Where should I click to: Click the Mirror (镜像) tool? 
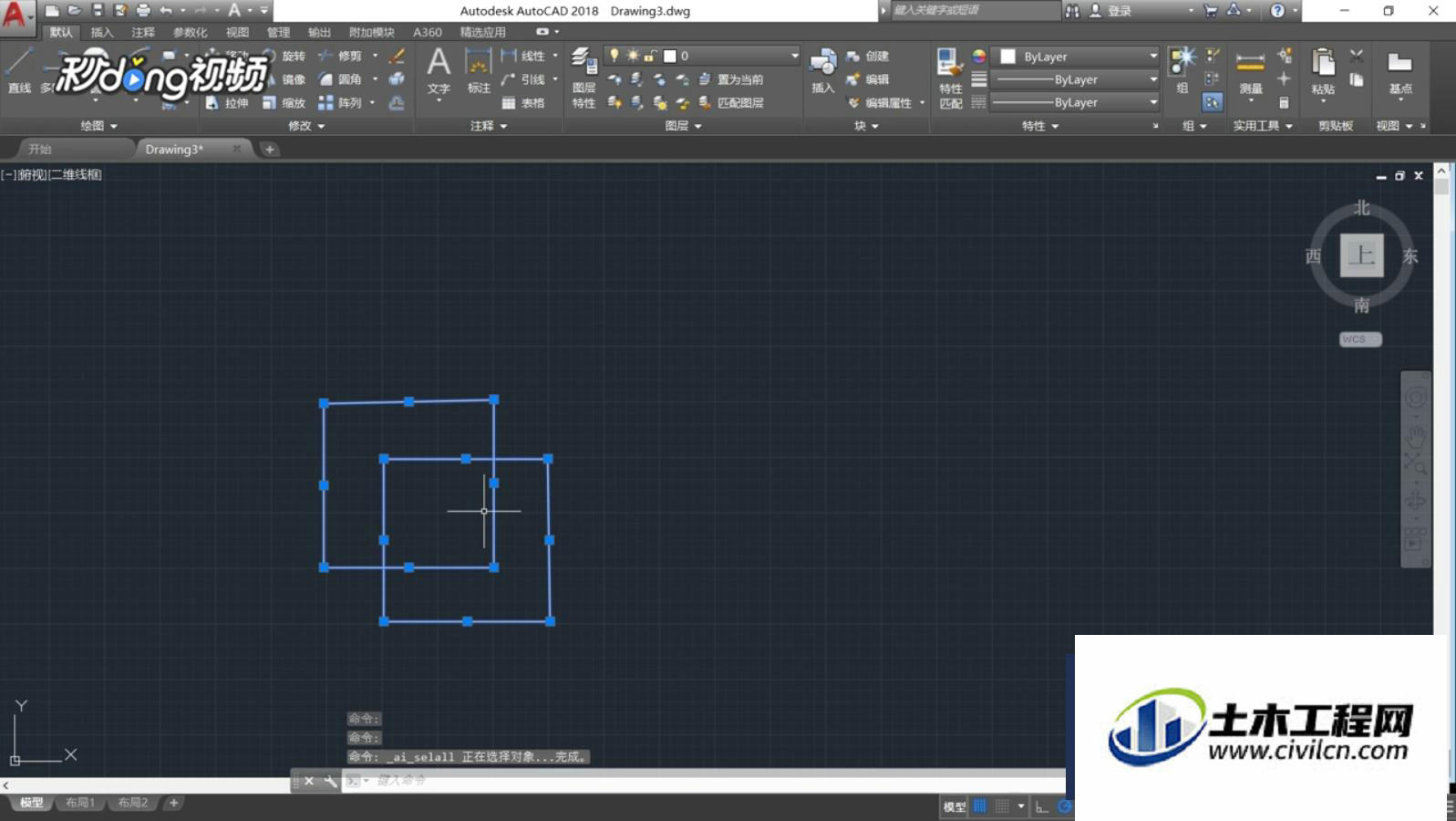285,79
